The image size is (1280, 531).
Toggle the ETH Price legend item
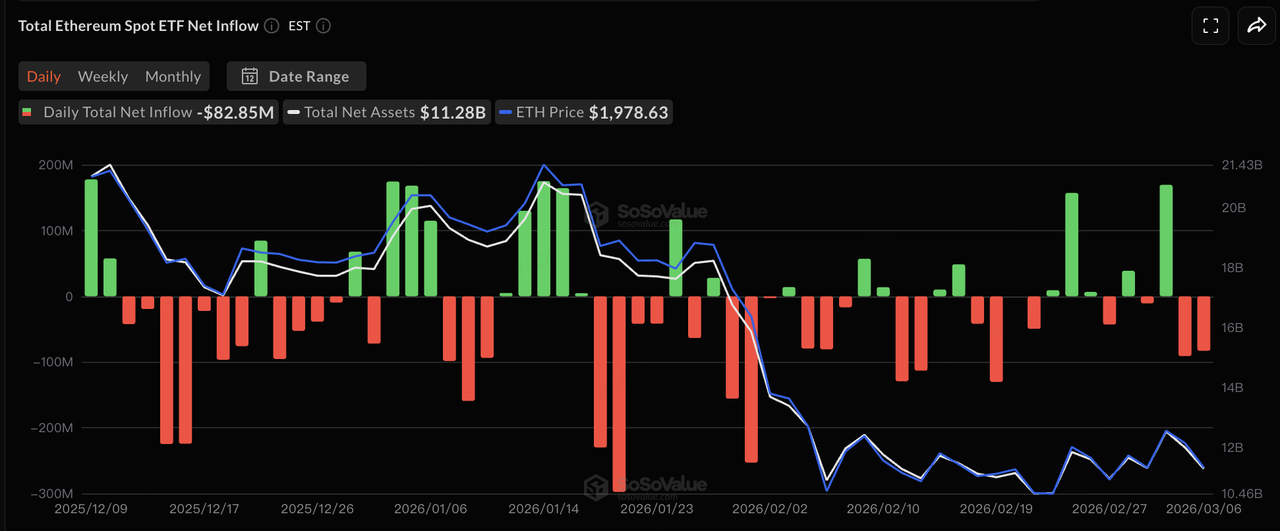tap(583, 112)
